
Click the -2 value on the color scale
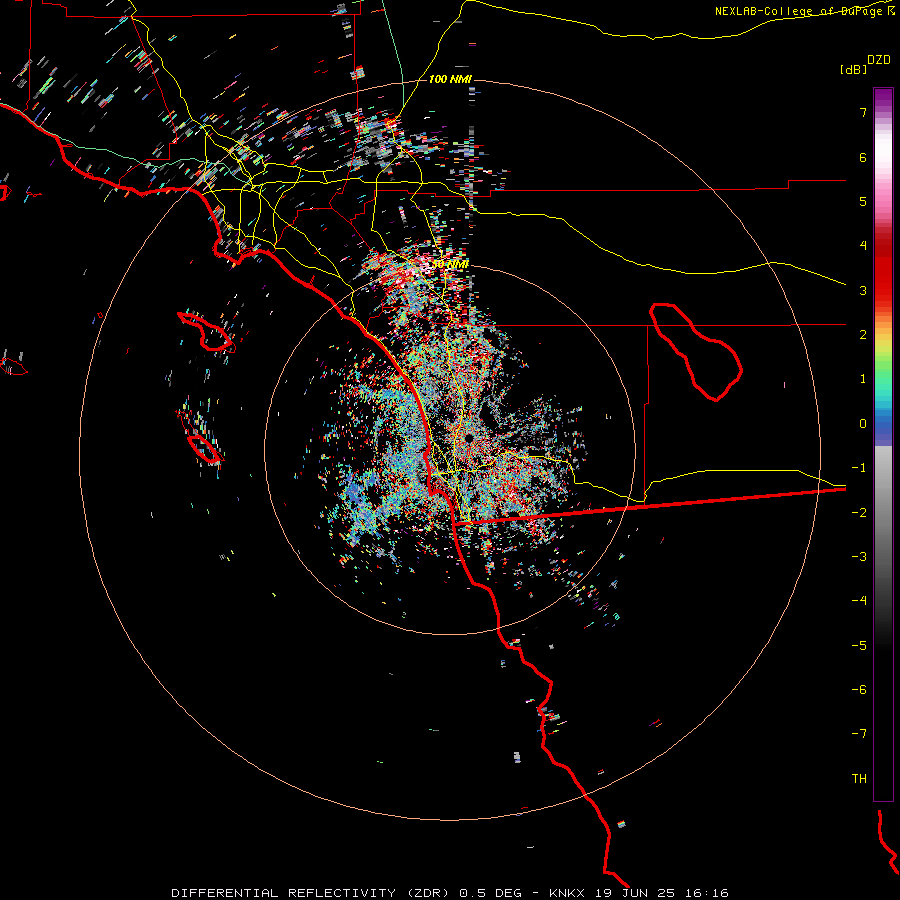(x=859, y=513)
